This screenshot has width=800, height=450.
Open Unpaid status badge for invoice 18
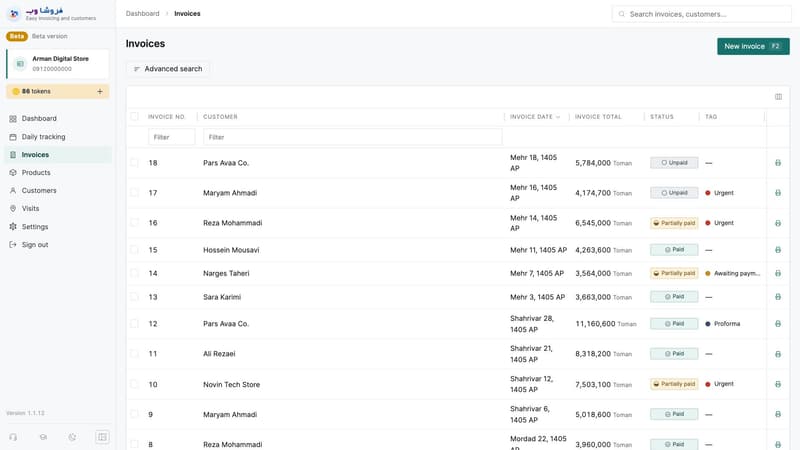(x=674, y=163)
